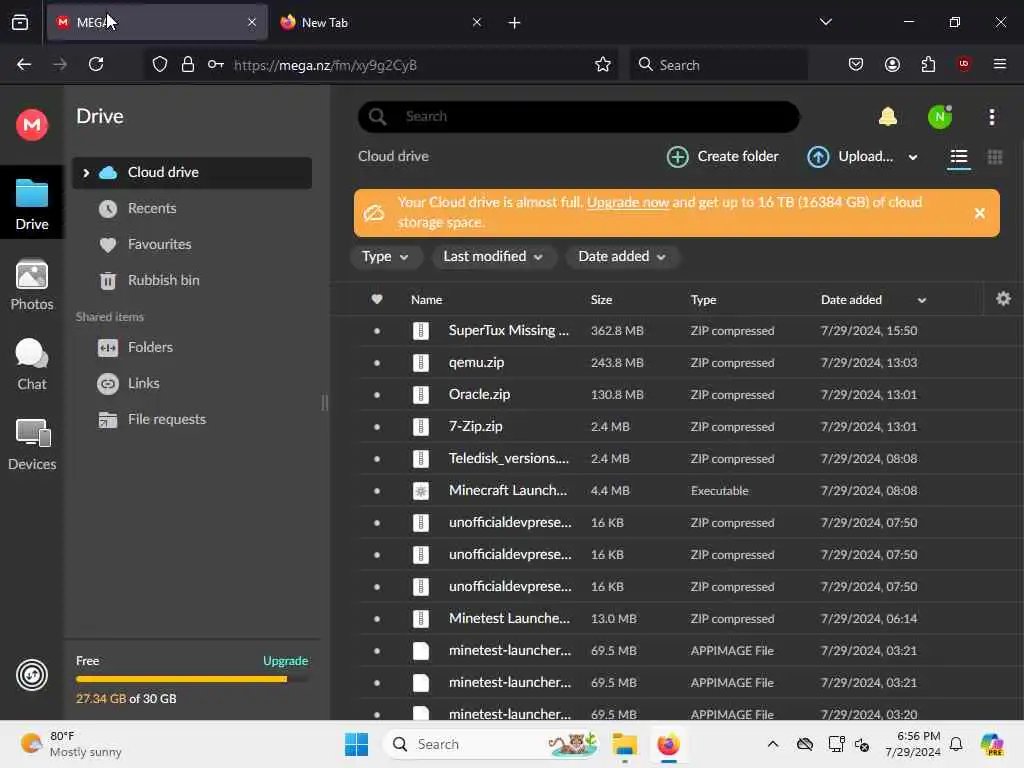Click the Upload button
Viewport: 1024px width, 768px height.
(850, 157)
